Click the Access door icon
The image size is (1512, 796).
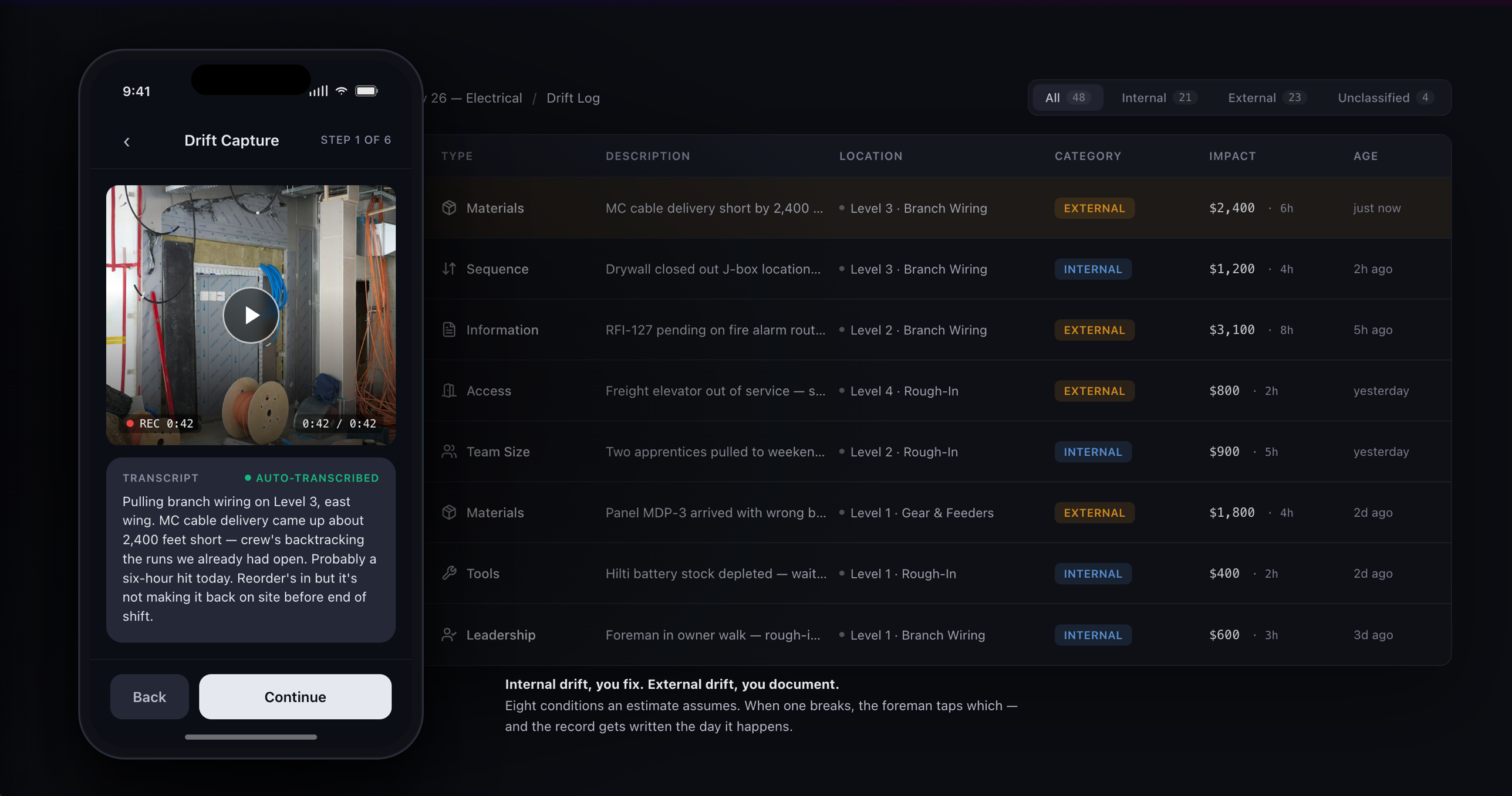coord(449,391)
